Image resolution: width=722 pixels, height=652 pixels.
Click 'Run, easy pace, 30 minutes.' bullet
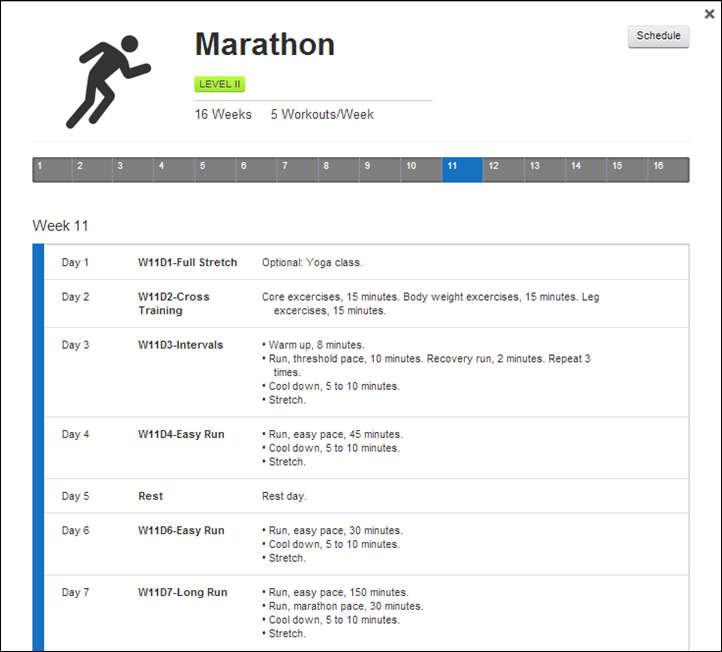332,530
